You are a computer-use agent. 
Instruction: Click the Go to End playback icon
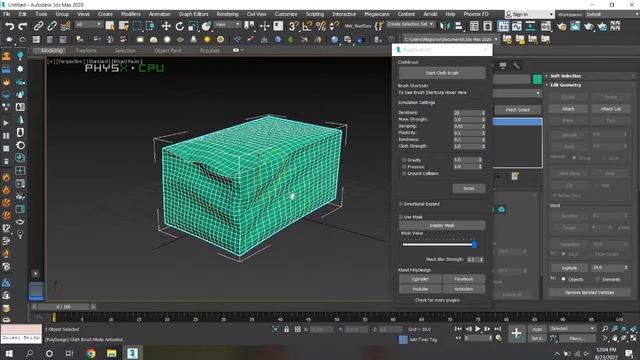[x=498, y=329]
